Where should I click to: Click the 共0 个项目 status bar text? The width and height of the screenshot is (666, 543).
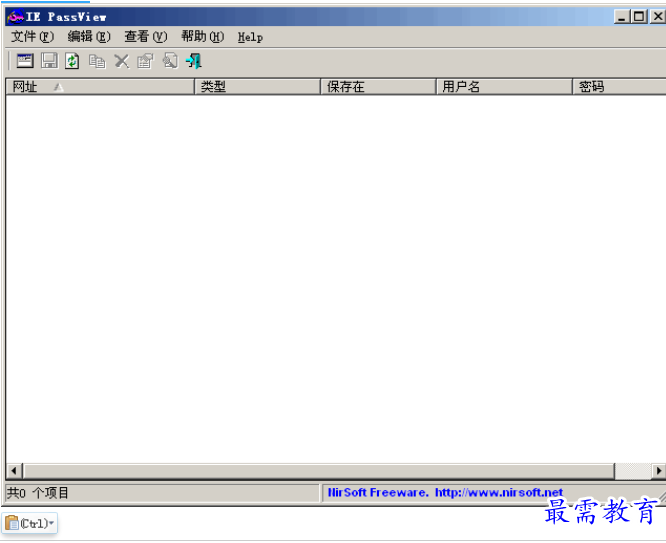(38, 493)
